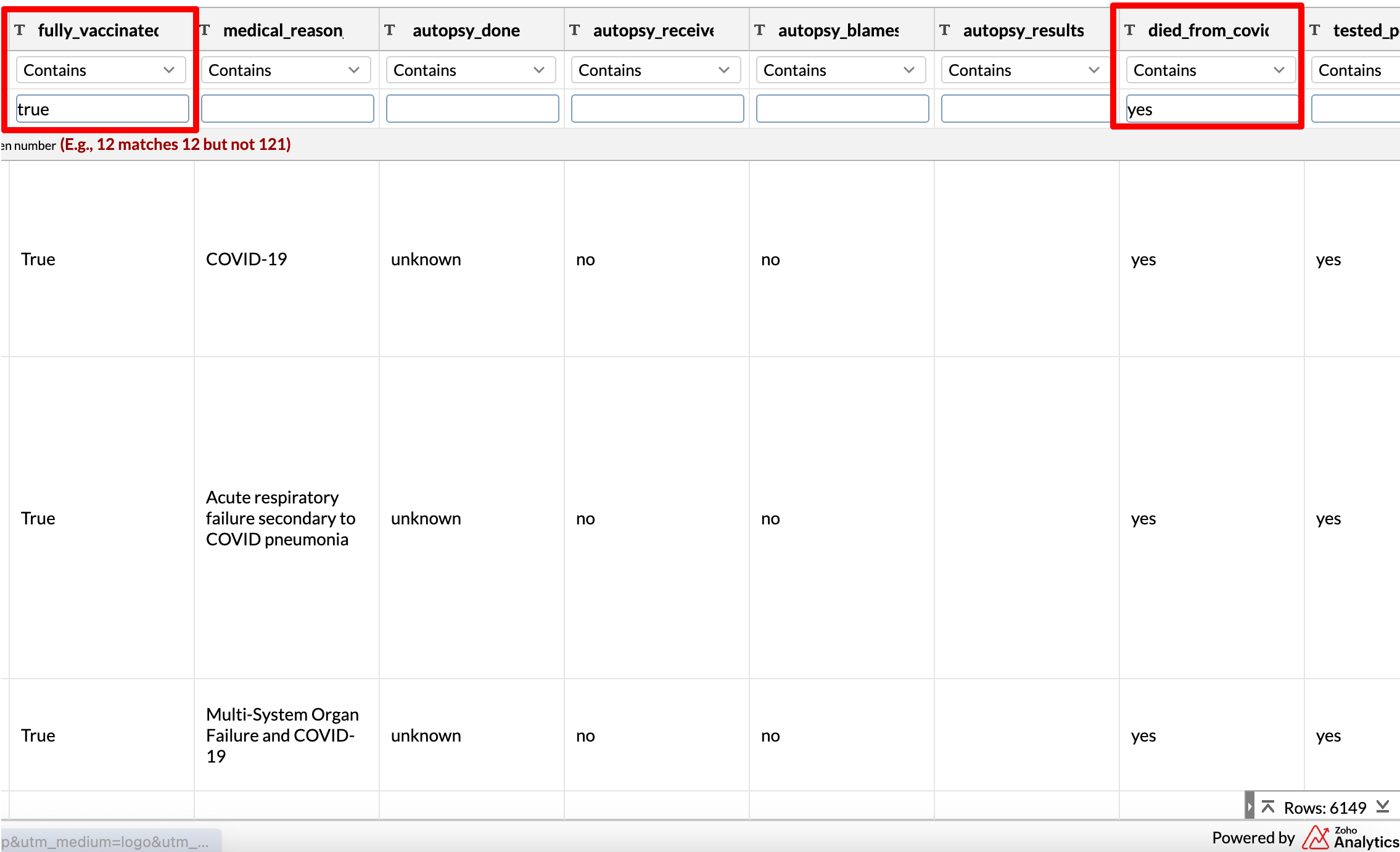Jump to last row using bottom arrow icon
1400x852 pixels.
1383,807
